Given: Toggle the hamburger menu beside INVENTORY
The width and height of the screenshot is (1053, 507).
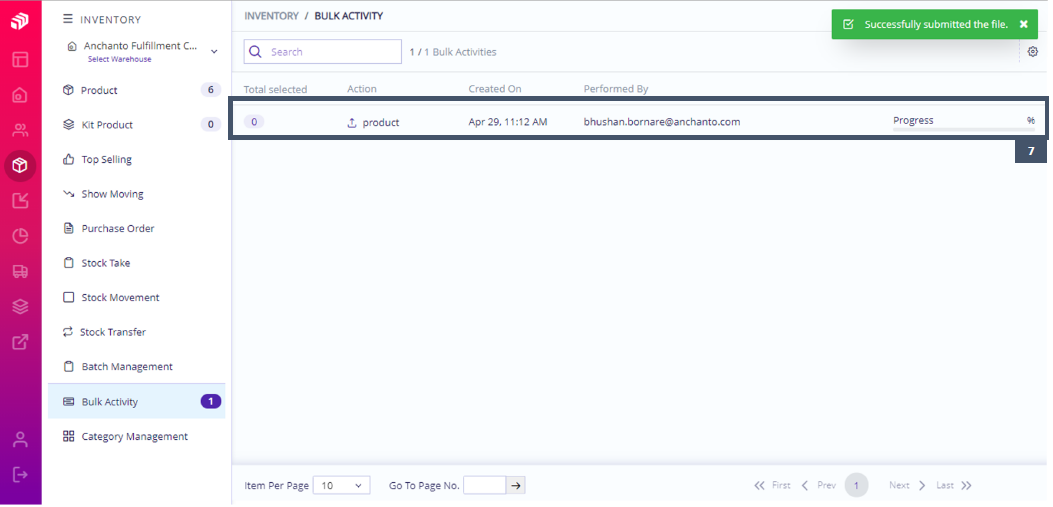Looking at the screenshot, I should pyautogui.click(x=68, y=19).
